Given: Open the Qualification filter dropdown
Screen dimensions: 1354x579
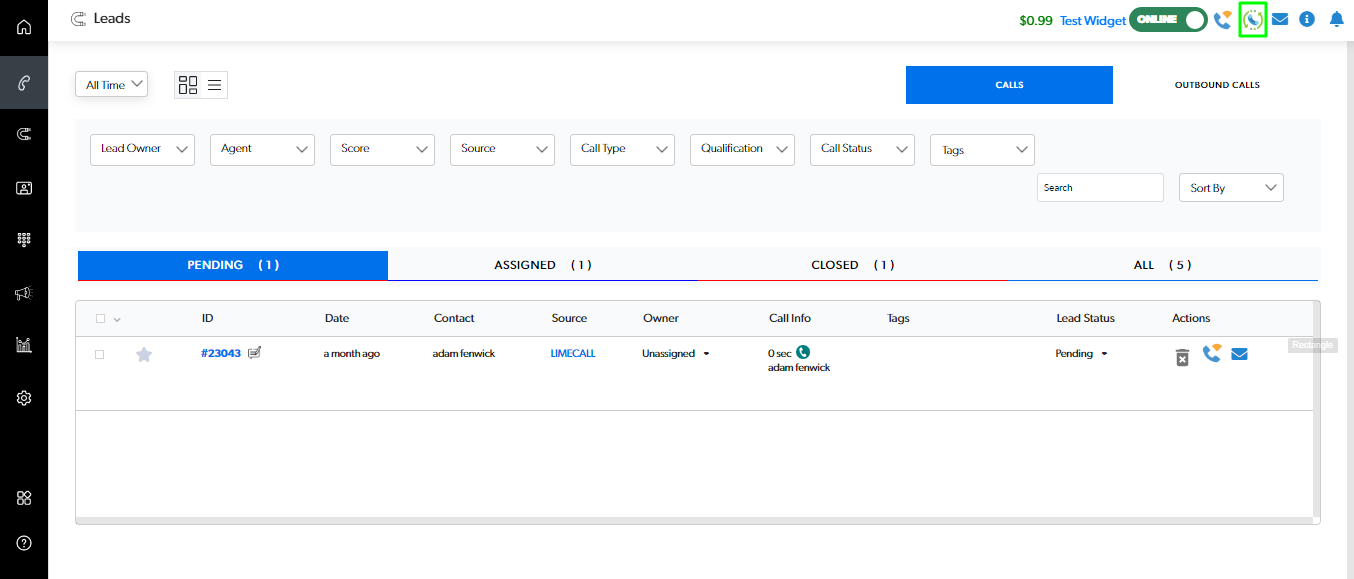Looking at the screenshot, I should [x=742, y=149].
